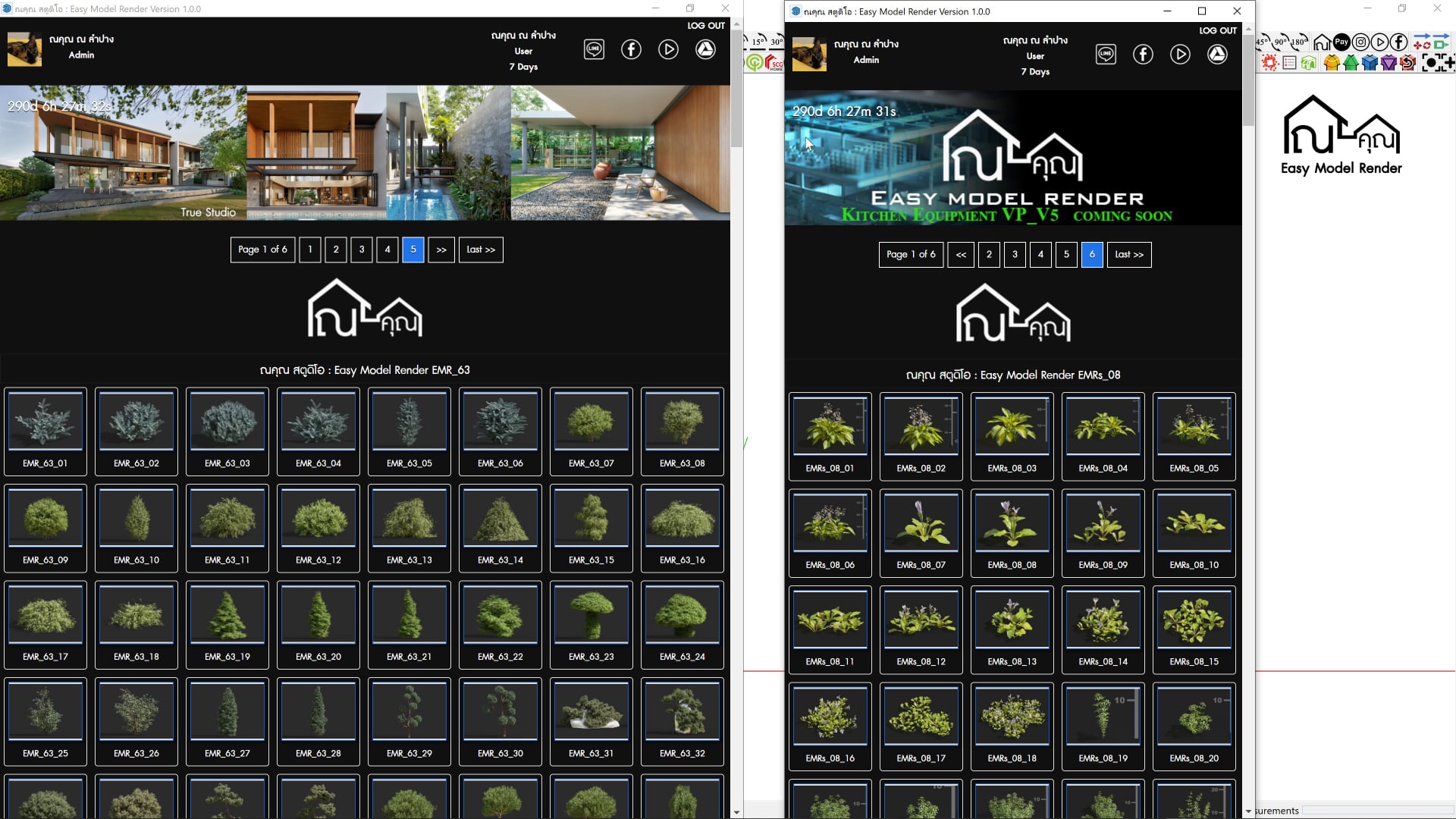Click the rotate 15° toolbar icon
The width and height of the screenshot is (1456, 819).
(759, 42)
